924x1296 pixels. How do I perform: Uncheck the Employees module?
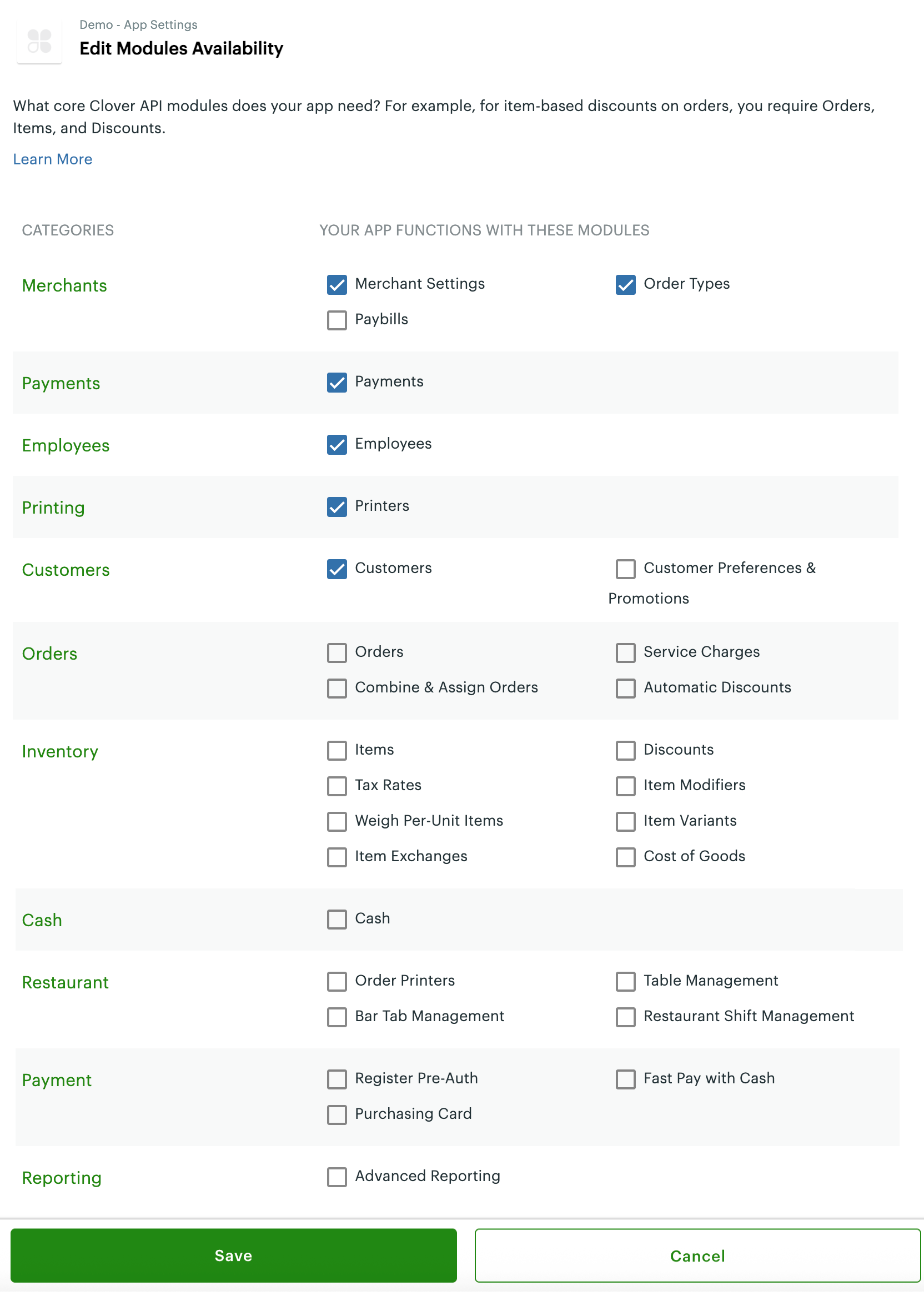click(337, 445)
